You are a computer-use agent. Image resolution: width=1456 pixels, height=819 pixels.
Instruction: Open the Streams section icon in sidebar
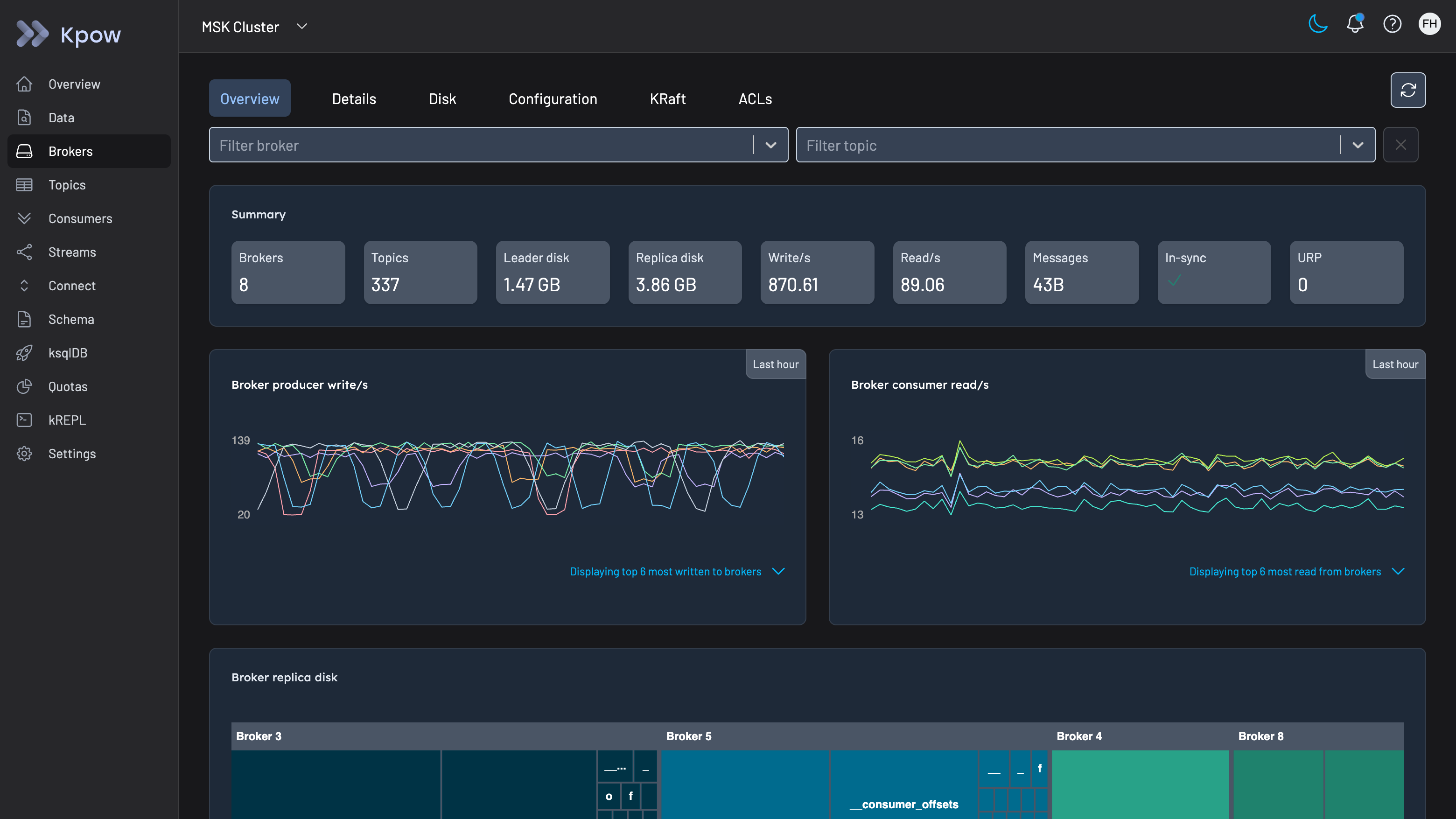point(24,252)
